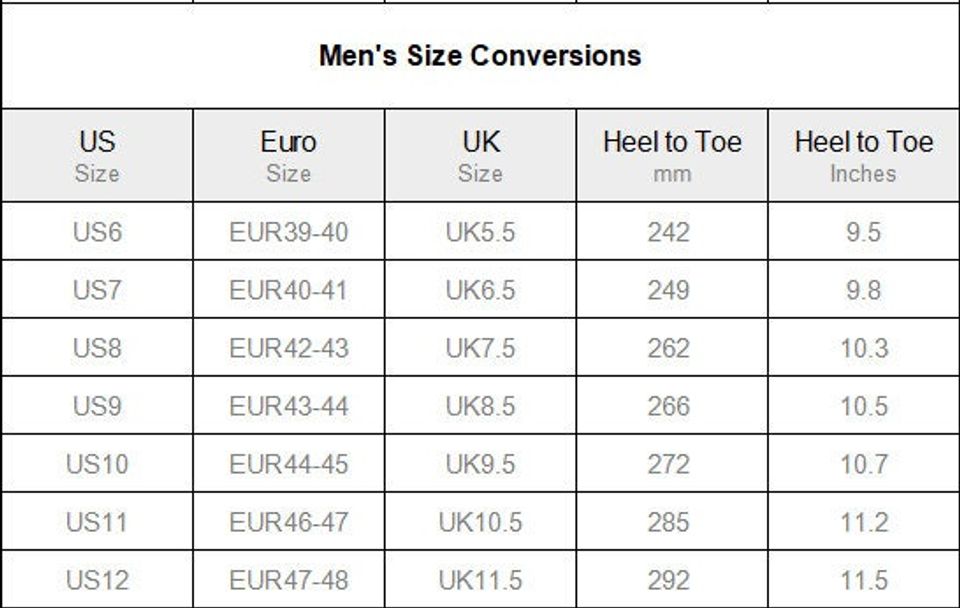Click the UK Size column header
The height and width of the screenshot is (608, 960).
pyautogui.click(x=480, y=156)
